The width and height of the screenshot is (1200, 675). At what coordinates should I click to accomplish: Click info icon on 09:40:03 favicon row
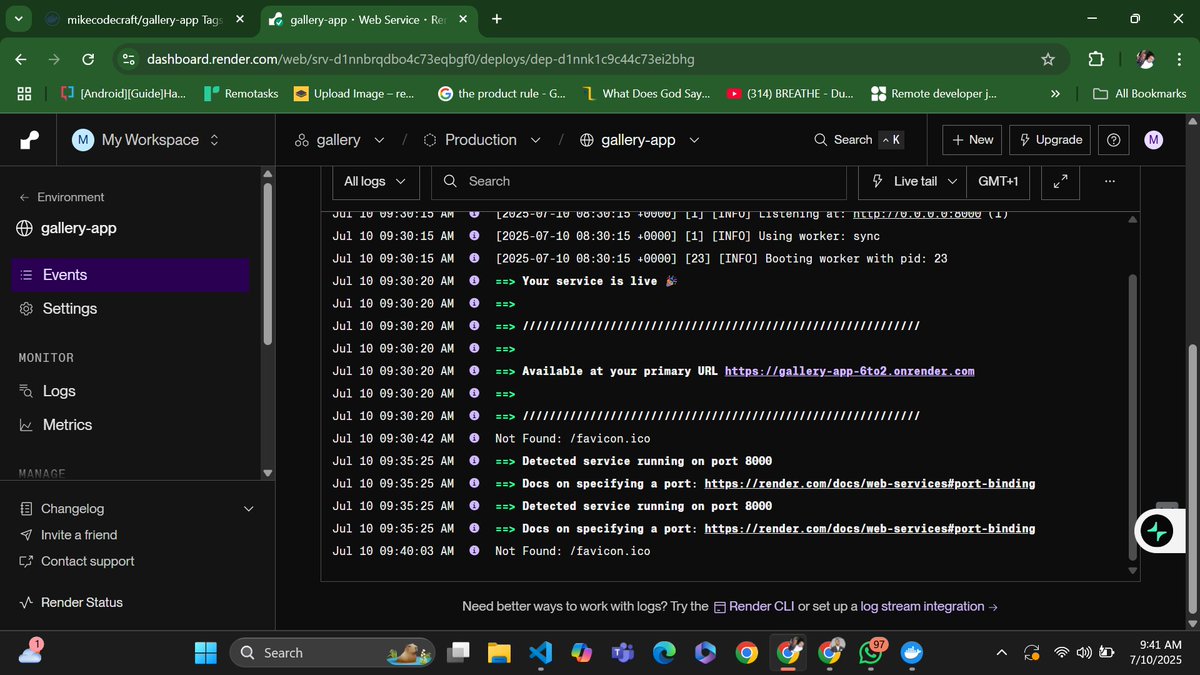coord(474,551)
